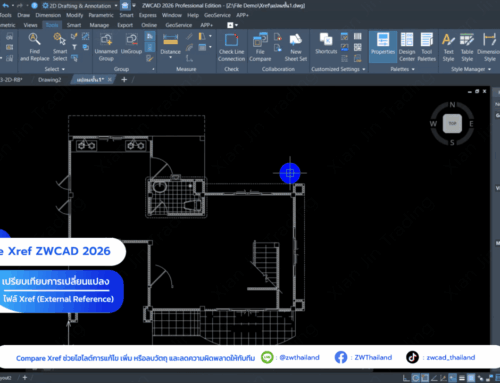Screen dimensions: 500x383
Task: Click the round blue icon beside the redo arrow
Action: [x=34, y=6]
